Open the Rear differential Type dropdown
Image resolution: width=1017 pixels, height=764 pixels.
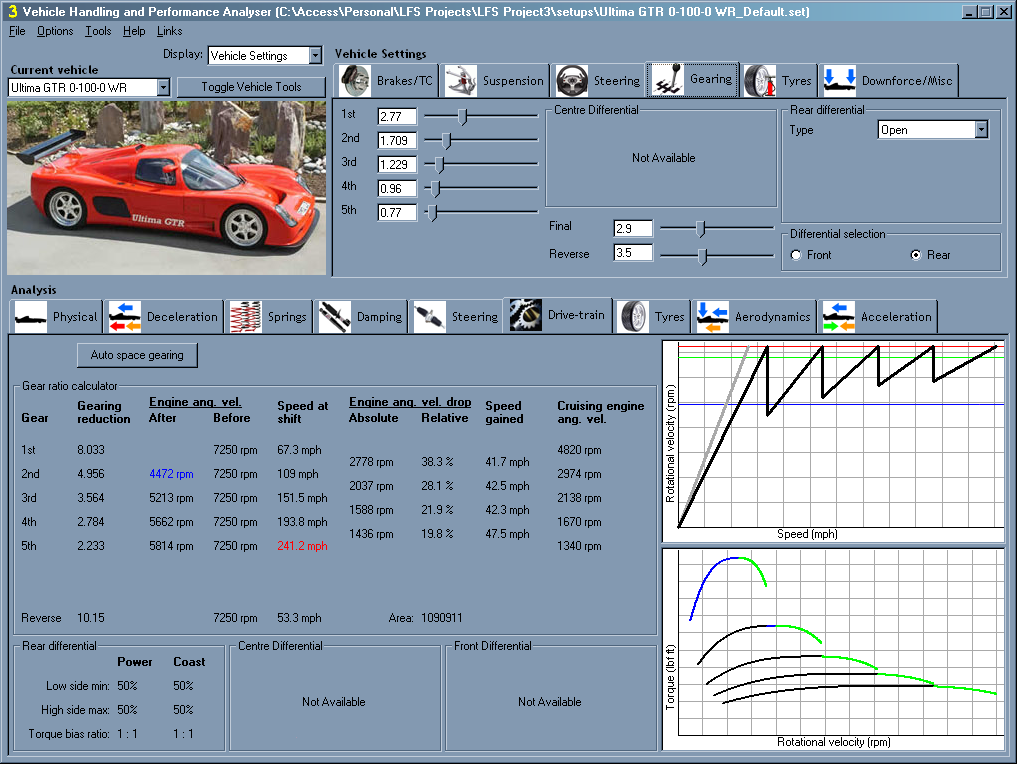pyautogui.click(x=981, y=130)
